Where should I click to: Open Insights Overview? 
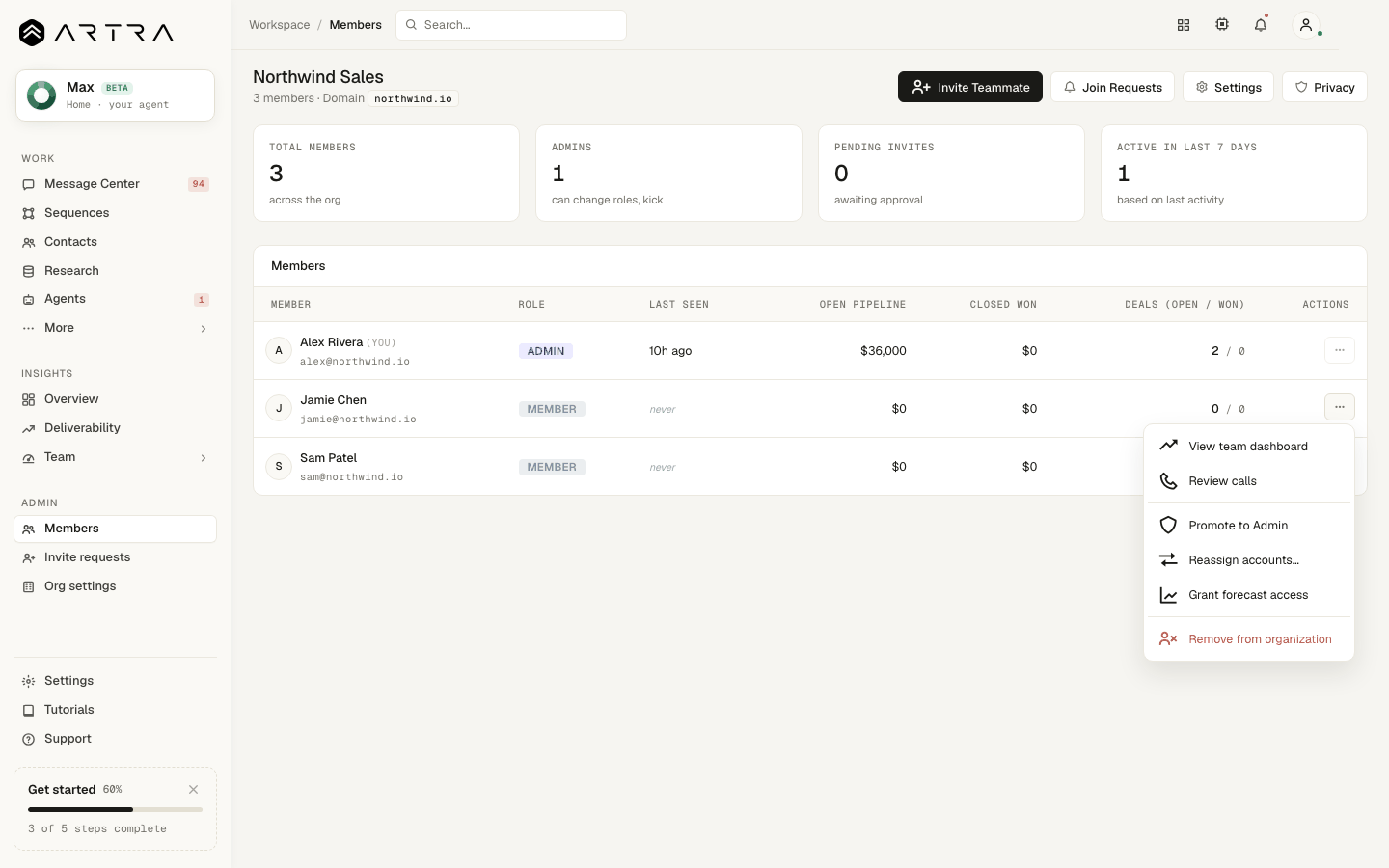(115, 399)
